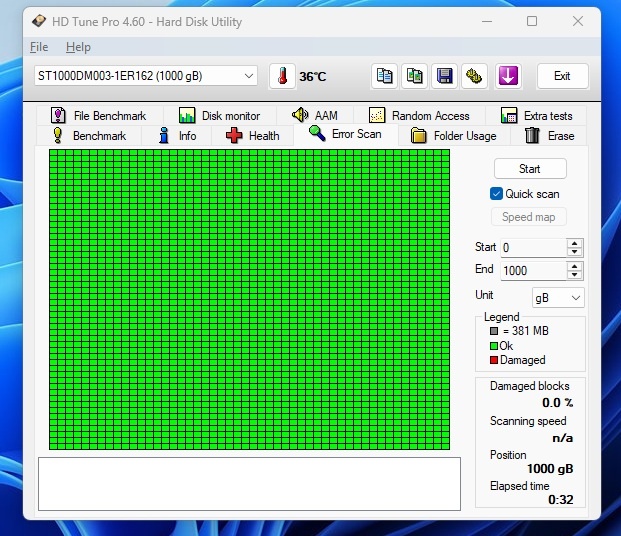Copy info text to clipboard icon
The height and width of the screenshot is (536, 621).
point(384,76)
